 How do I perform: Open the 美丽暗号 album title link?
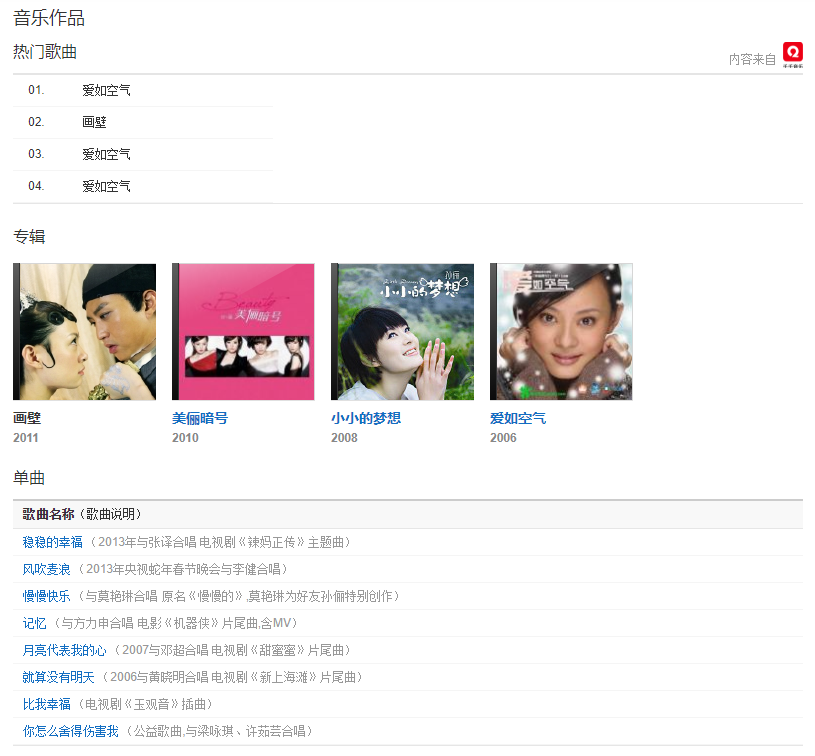[x=200, y=418]
